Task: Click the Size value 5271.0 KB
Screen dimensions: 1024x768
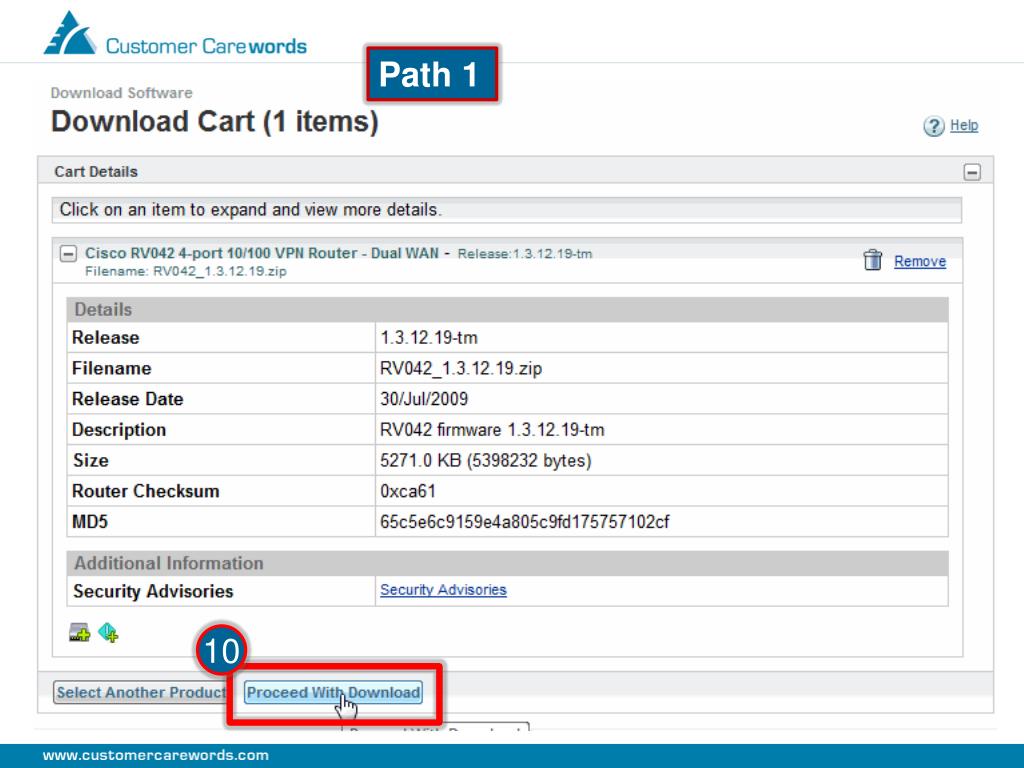Action: 485,460
